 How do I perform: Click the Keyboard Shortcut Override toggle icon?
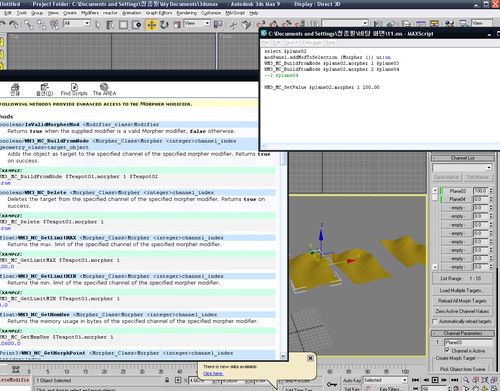pos(246,24)
